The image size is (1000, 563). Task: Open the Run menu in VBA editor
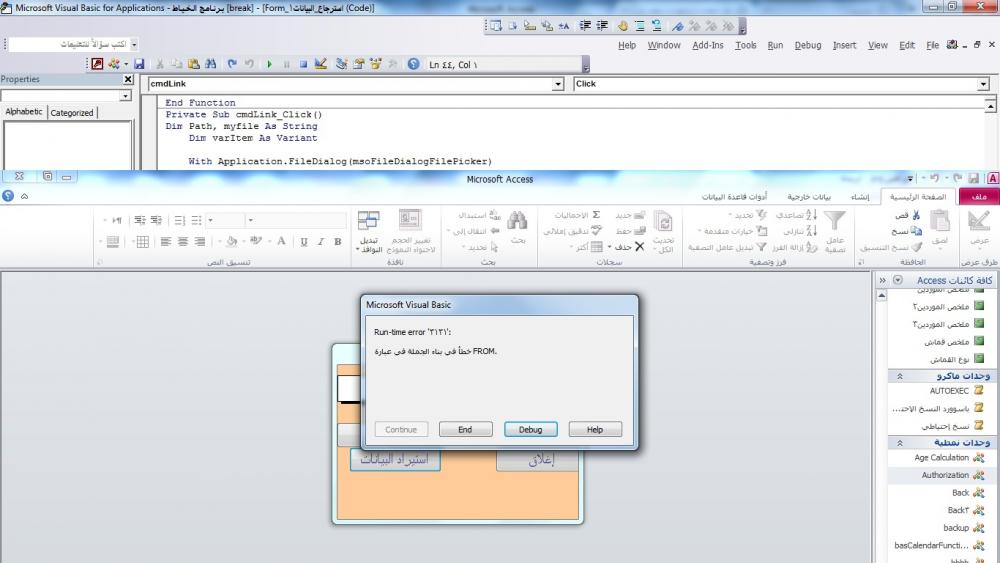pos(775,45)
